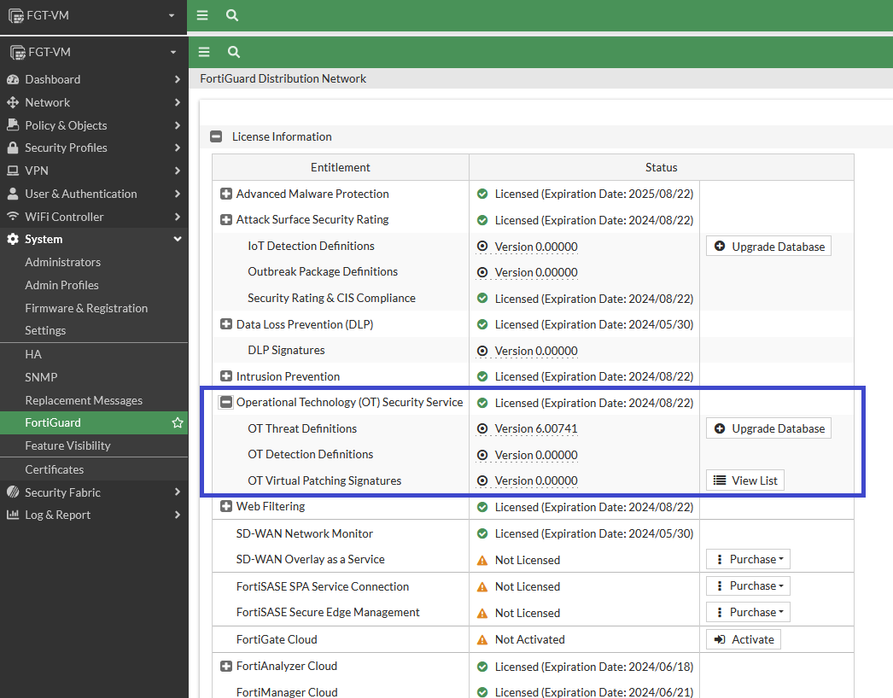Open Purchase dropdown for SD-WAN Overlay as a Service

coord(748,560)
